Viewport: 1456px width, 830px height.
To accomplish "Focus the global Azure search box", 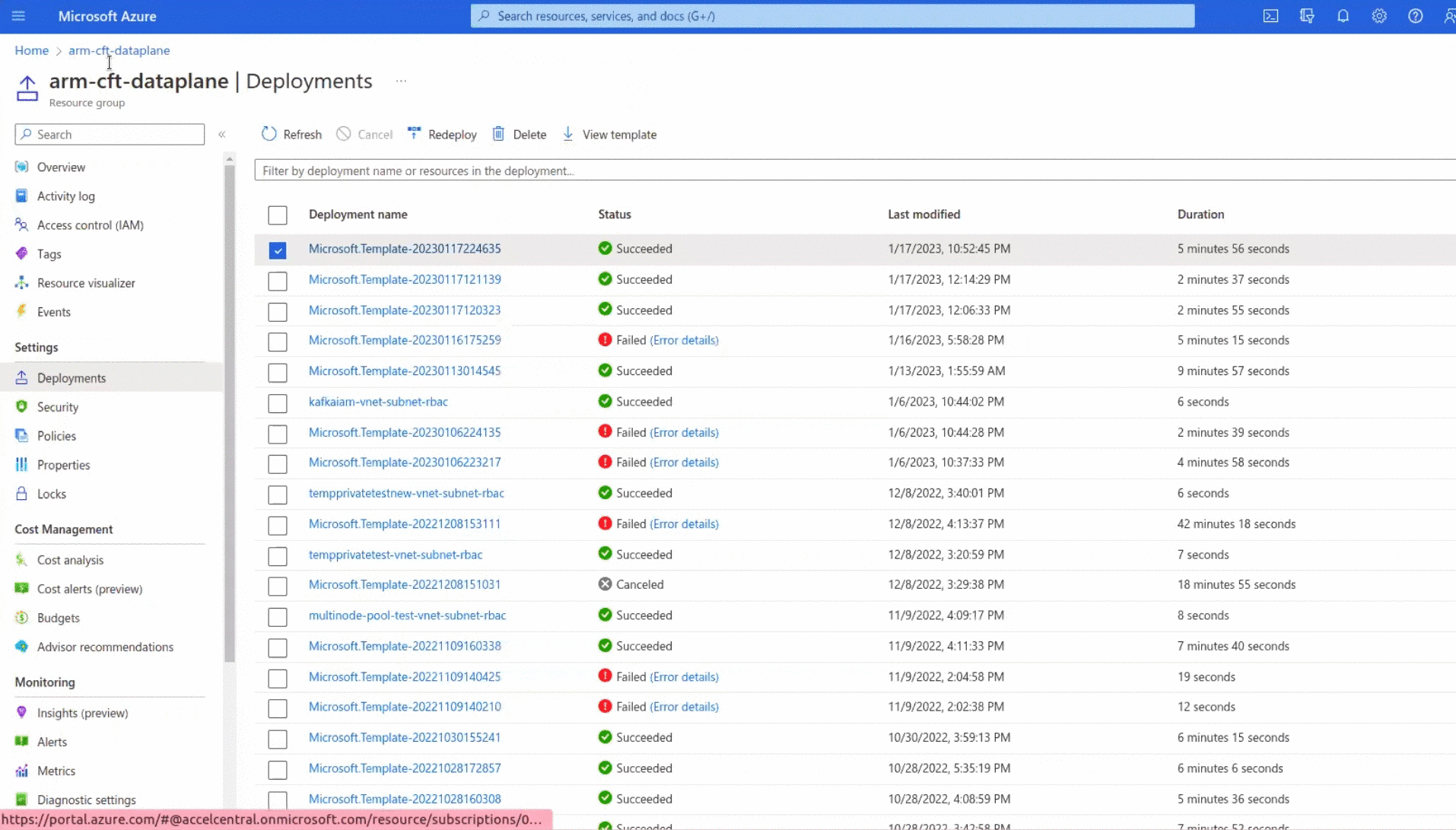I will pos(832,16).
